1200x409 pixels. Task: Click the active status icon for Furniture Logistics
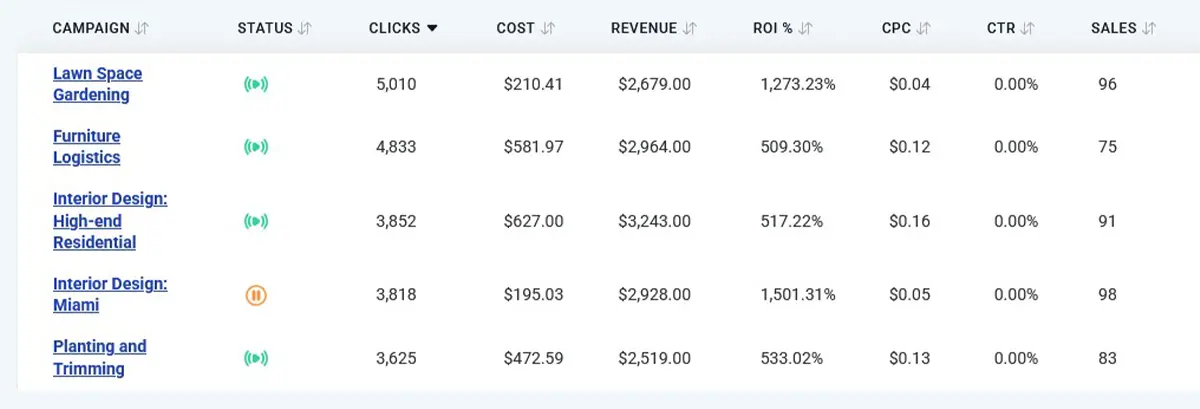click(256, 147)
